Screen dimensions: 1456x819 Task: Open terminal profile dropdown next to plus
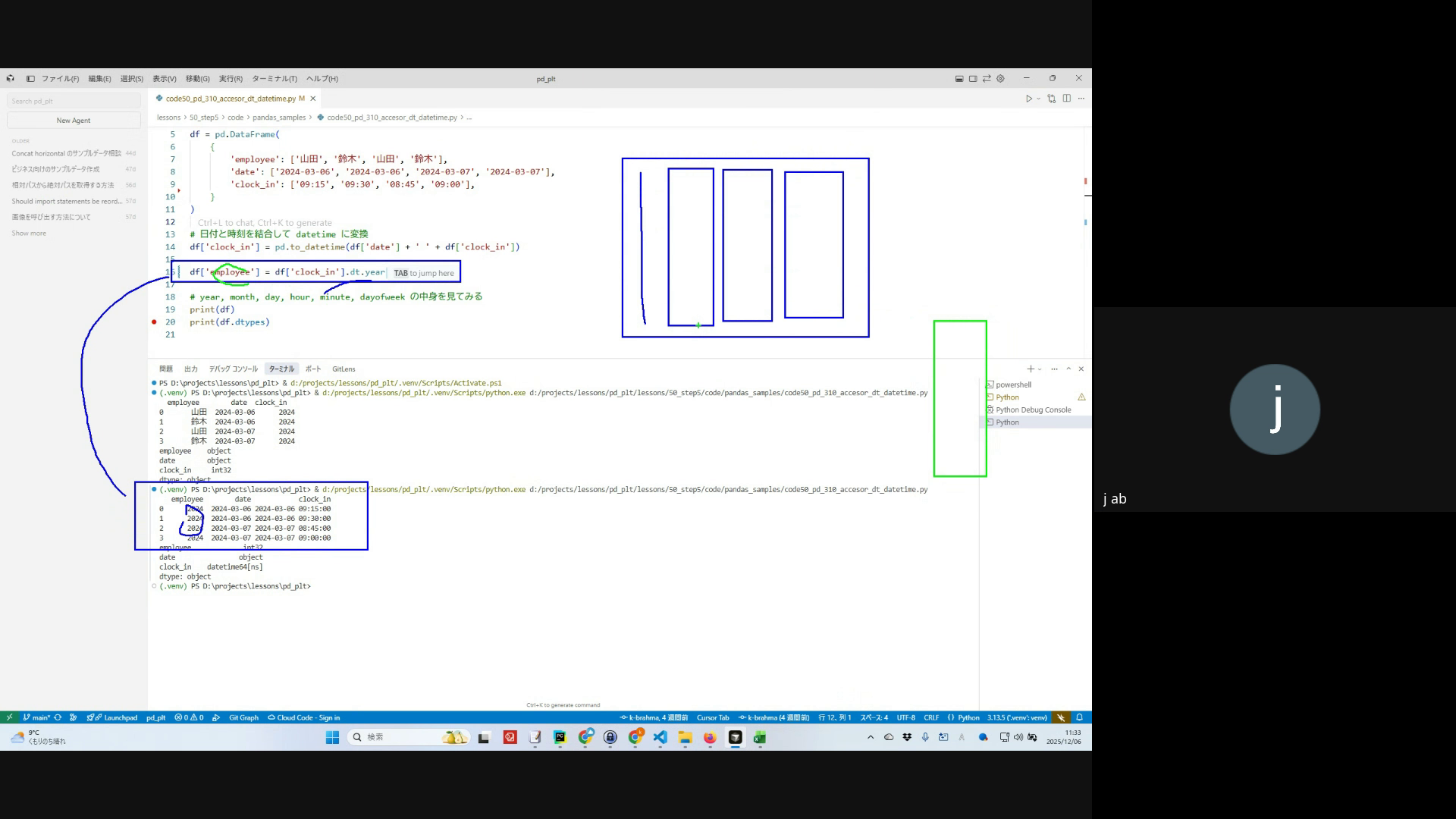1040,369
